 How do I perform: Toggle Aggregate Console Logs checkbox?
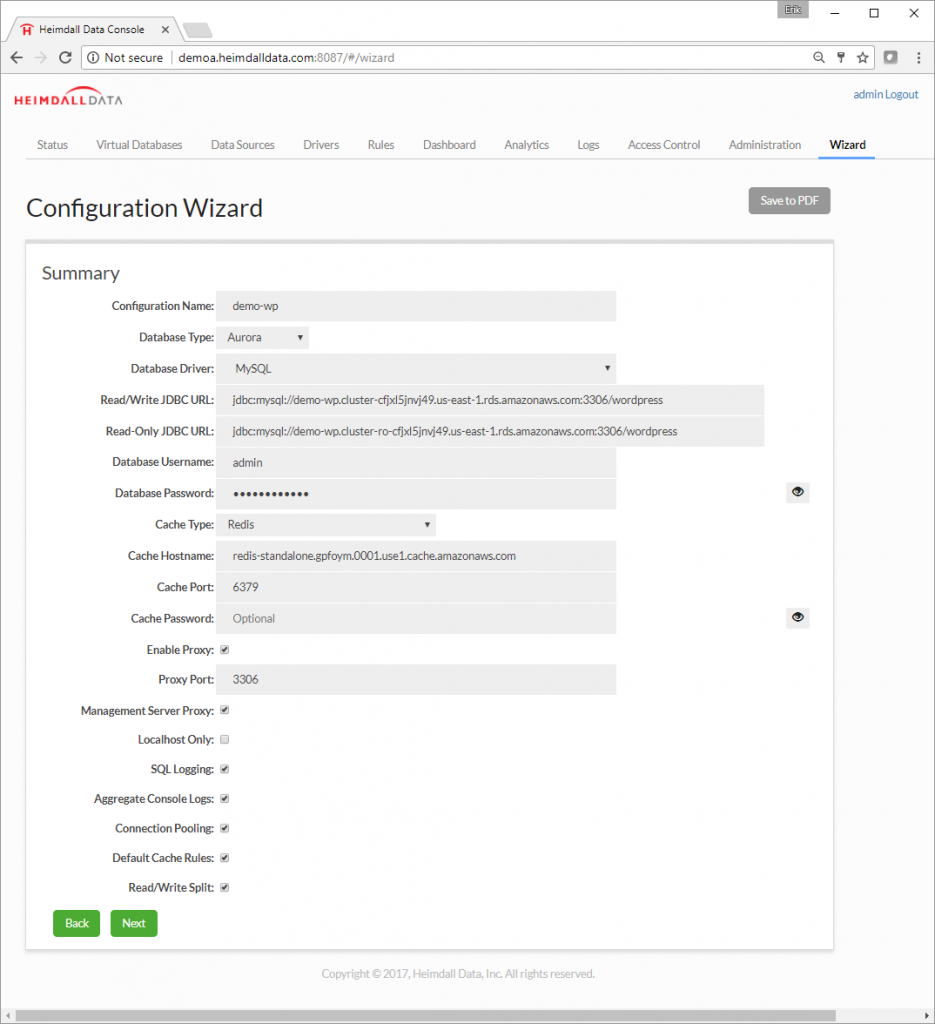pyautogui.click(x=225, y=799)
